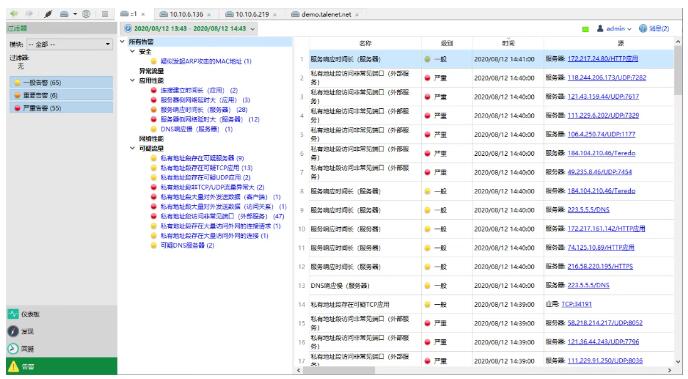688x379 pixels.
Task: Collapse the 可疑流量 tree group
Action: tap(133, 148)
